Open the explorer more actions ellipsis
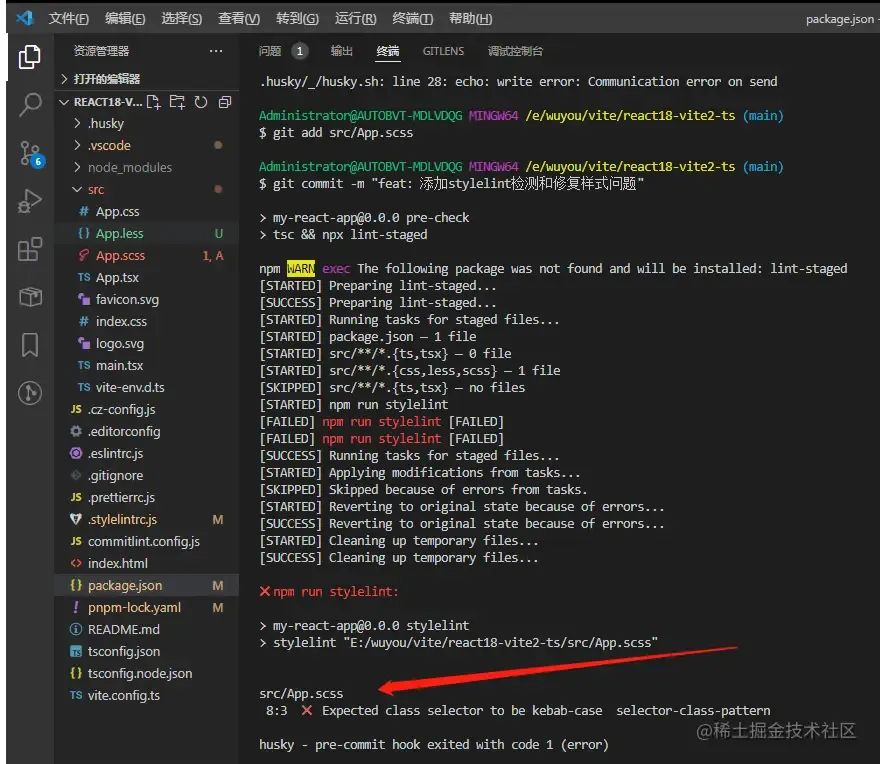The width and height of the screenshot is (880, 764). tap(216, 51)
